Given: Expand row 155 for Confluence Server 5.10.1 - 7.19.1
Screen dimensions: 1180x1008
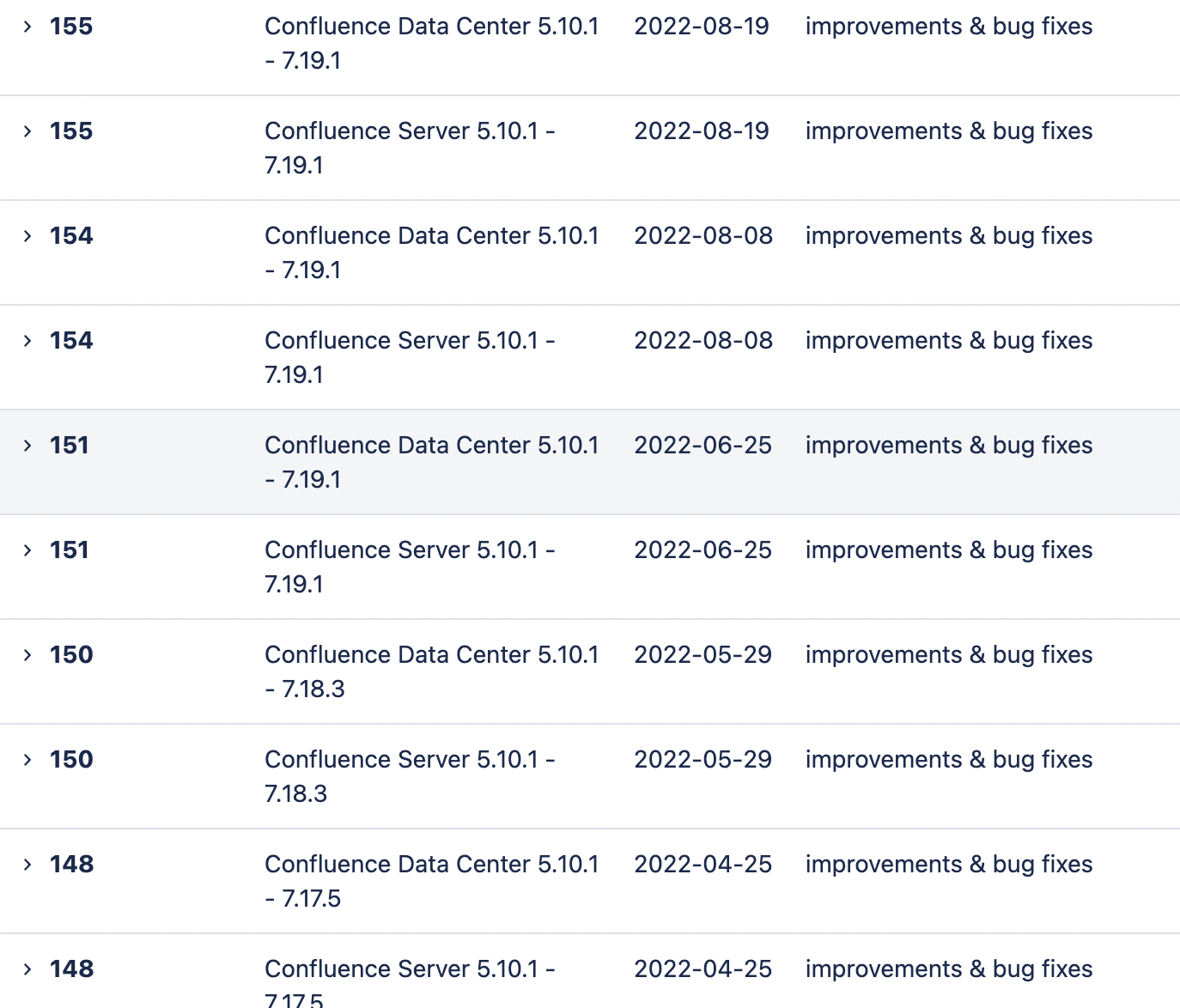Looking at the screenshot, I should coord(28,131).
